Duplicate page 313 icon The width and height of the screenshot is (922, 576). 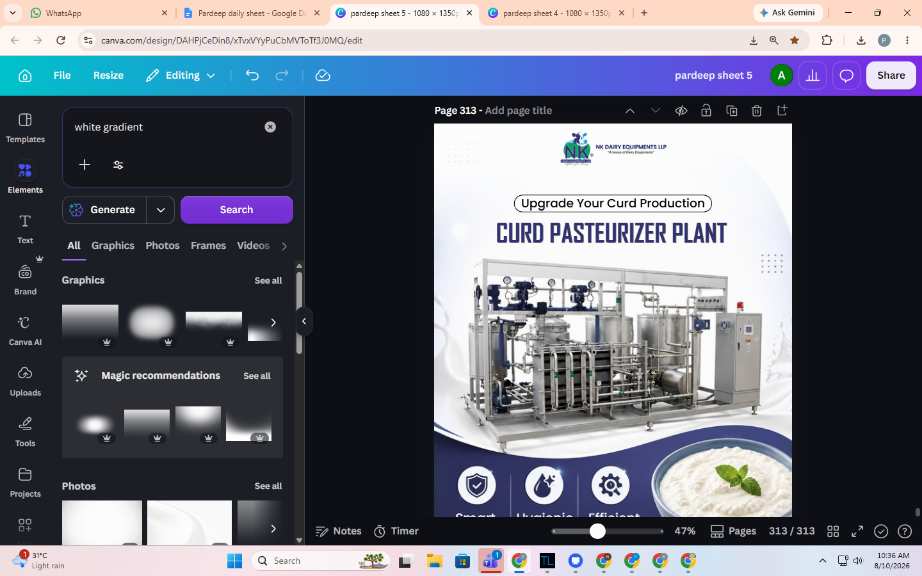731,110
